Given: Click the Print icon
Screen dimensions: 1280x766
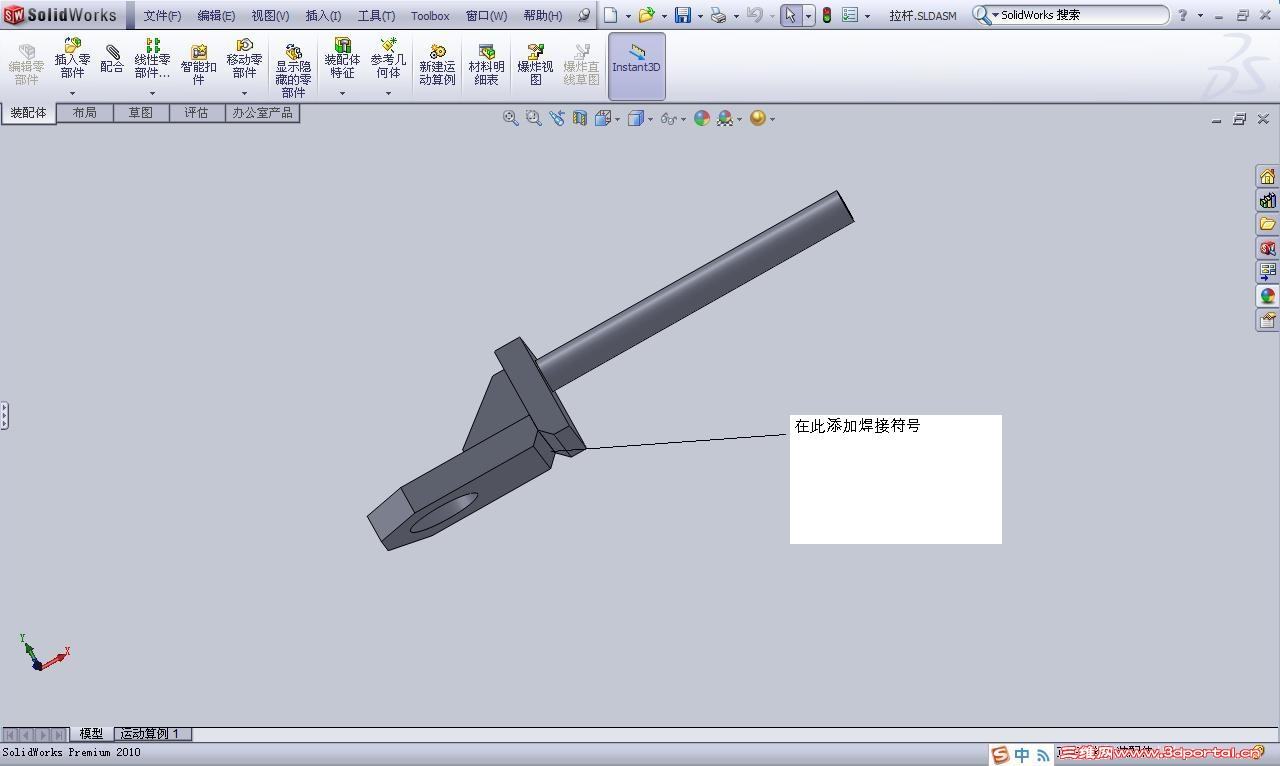Looking at the screenshot, I should pos(718,15).
